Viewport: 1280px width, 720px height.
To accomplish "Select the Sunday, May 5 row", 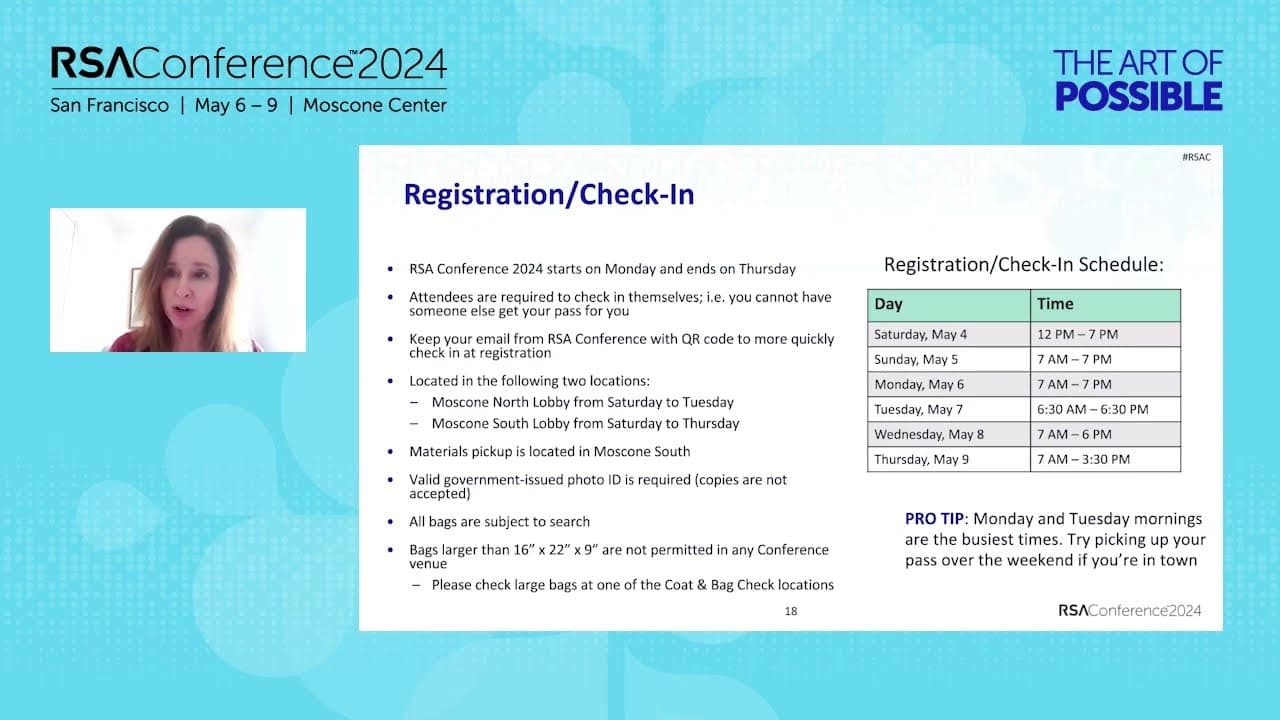I will [1024, 359].
